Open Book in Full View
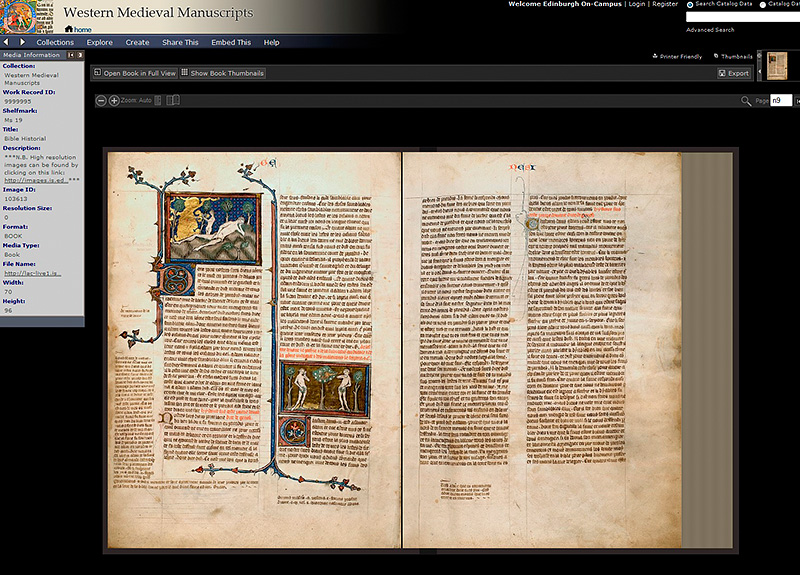800x575 pixels. pyautogui.click(x=135, y=73)
